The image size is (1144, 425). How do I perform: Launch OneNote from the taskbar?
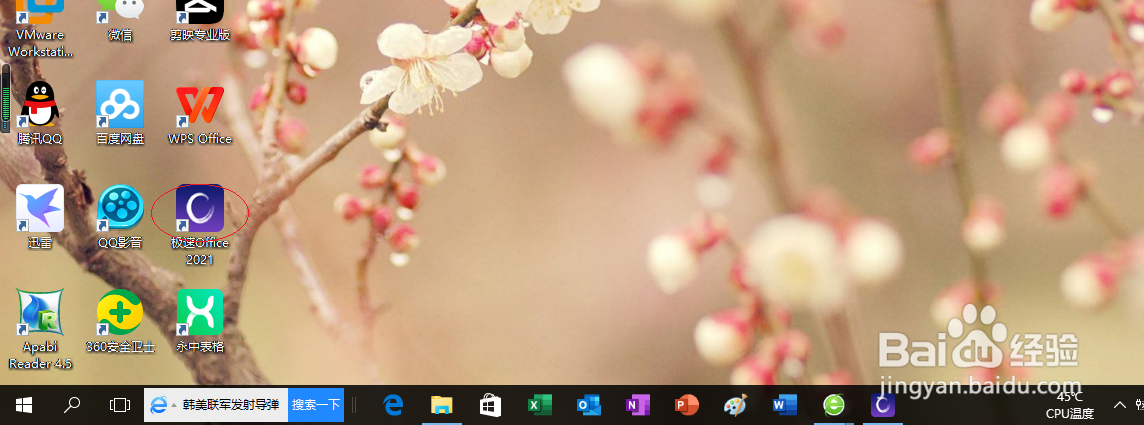coord(637,405)
